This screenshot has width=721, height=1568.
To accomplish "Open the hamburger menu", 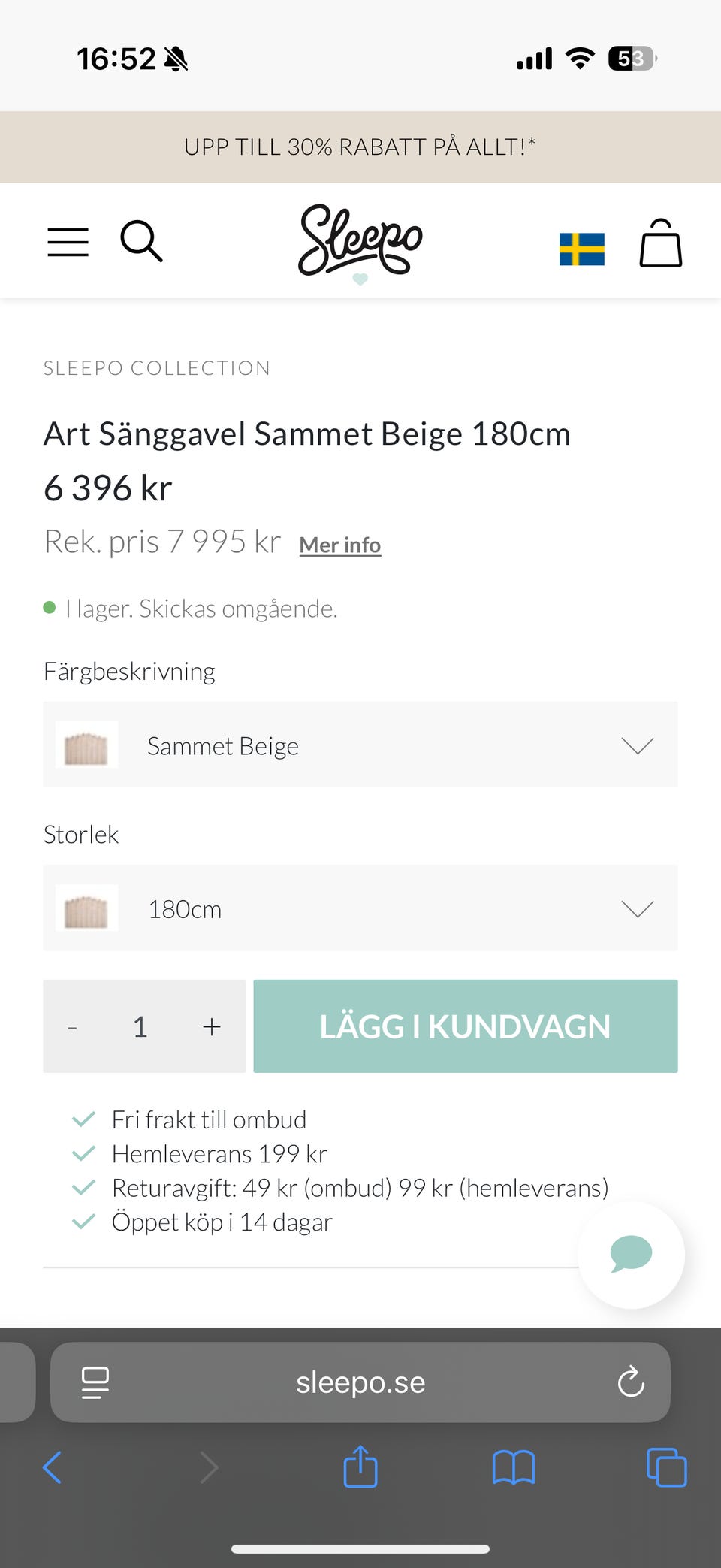I will (68, 242).
